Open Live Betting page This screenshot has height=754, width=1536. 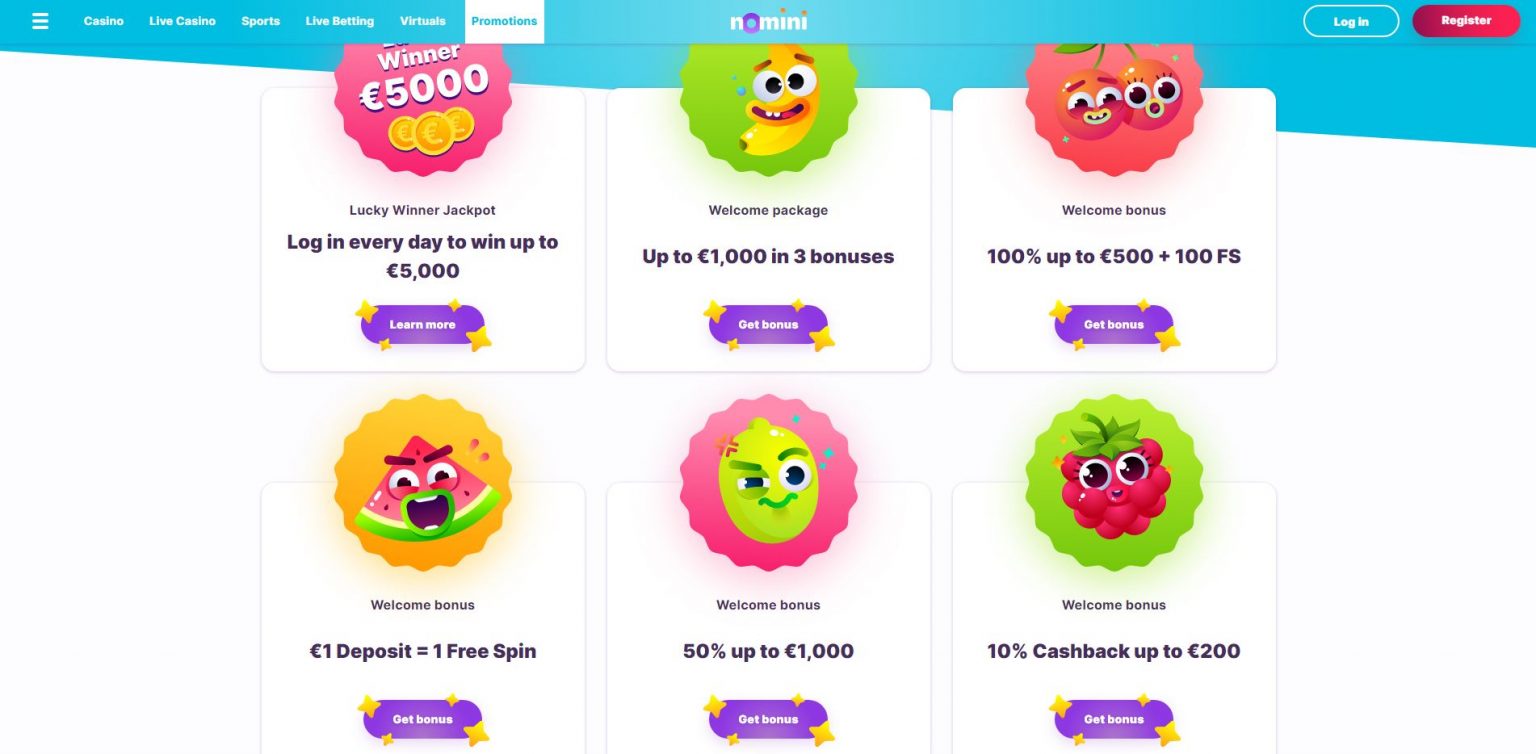coord(340,21)
